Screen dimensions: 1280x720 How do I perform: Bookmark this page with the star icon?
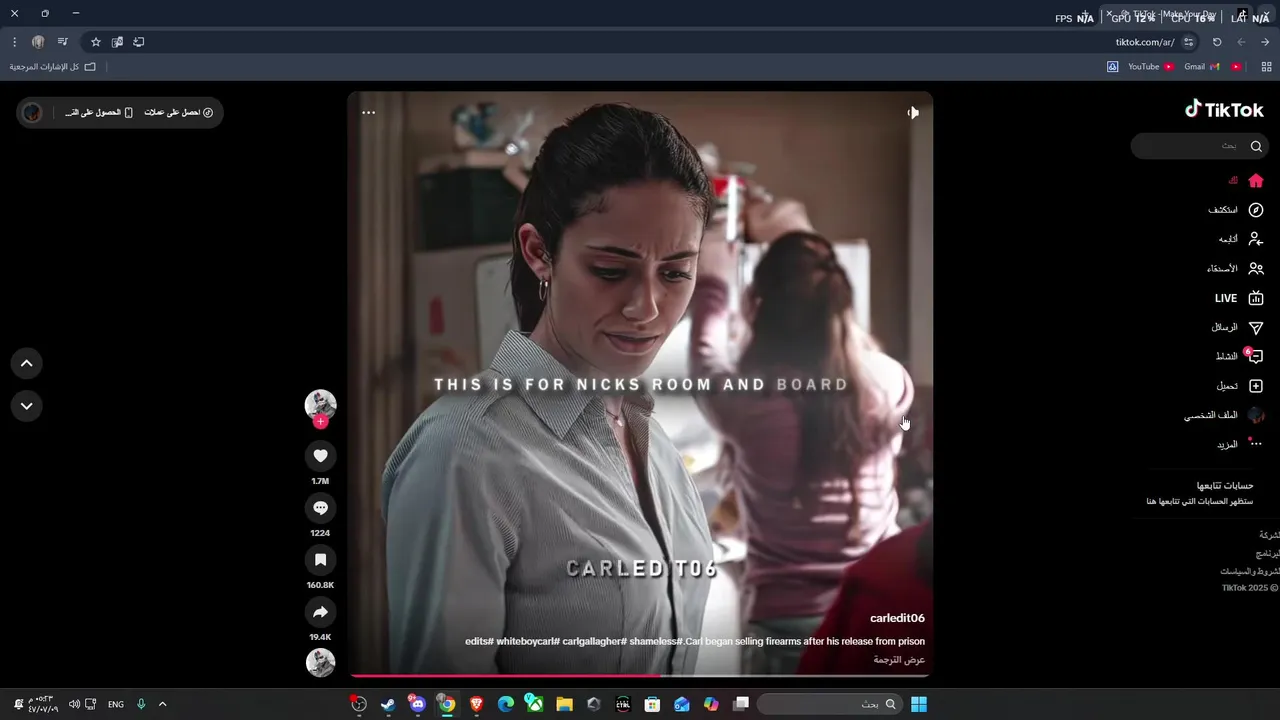pos(96,42)
